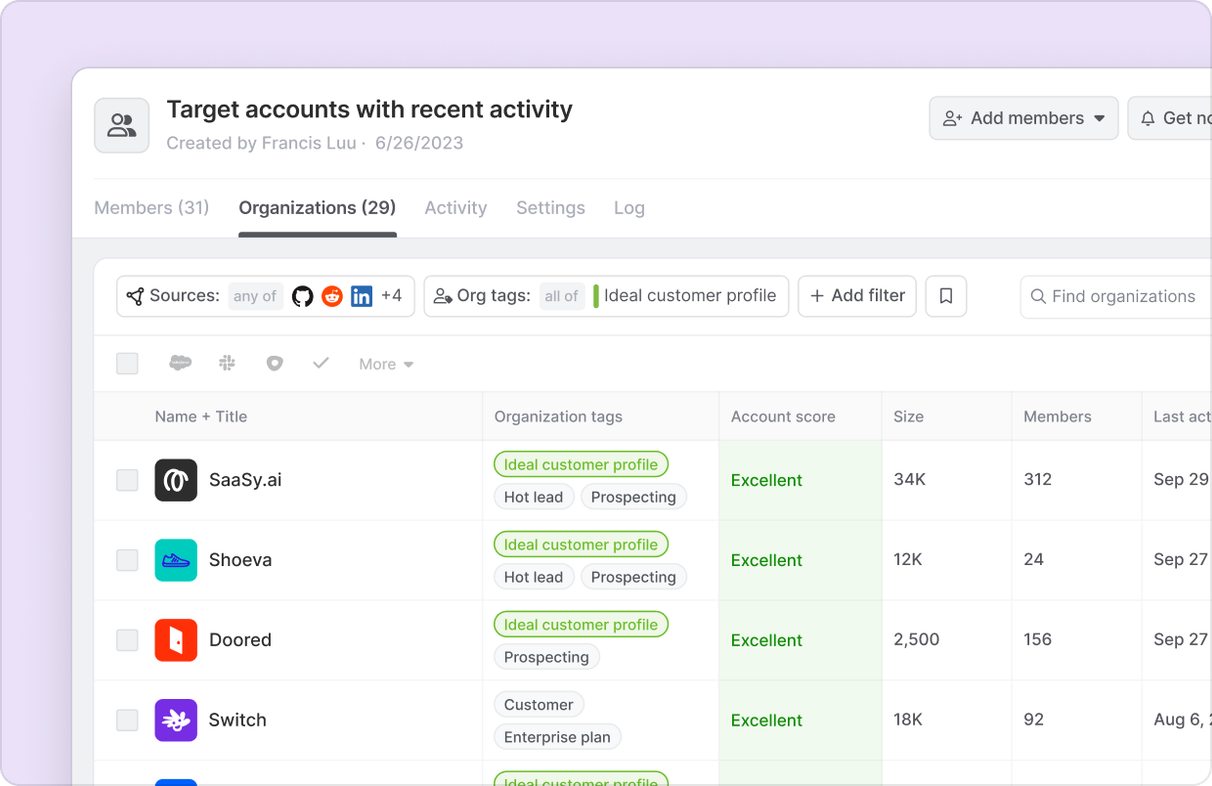Switch to the Members (31) tab

click(x=152, y=208)
